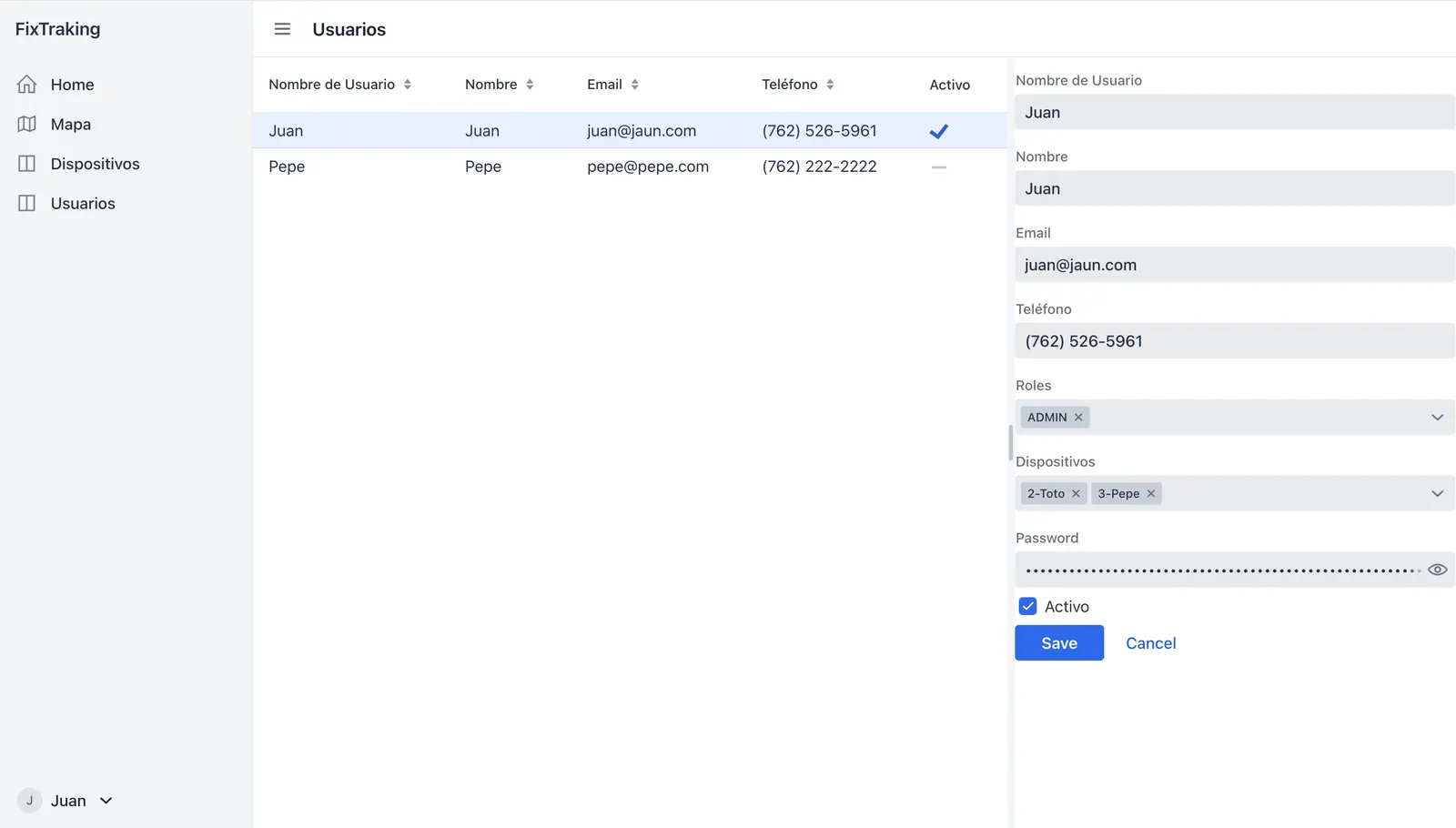Click Juan's active checkmark in table
This screenshot has height=828, width=1456.
[939, 131]
